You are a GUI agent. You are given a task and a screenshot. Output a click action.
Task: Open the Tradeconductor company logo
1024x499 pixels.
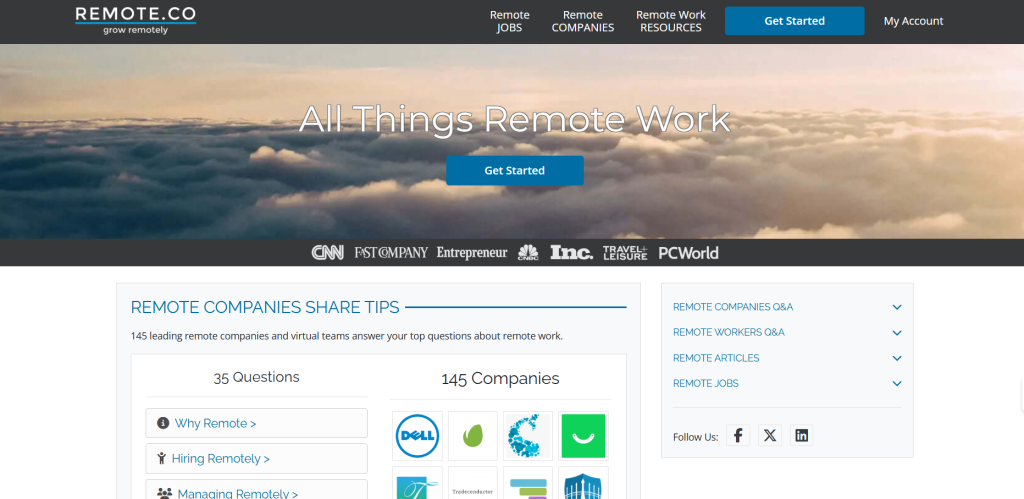473,483
